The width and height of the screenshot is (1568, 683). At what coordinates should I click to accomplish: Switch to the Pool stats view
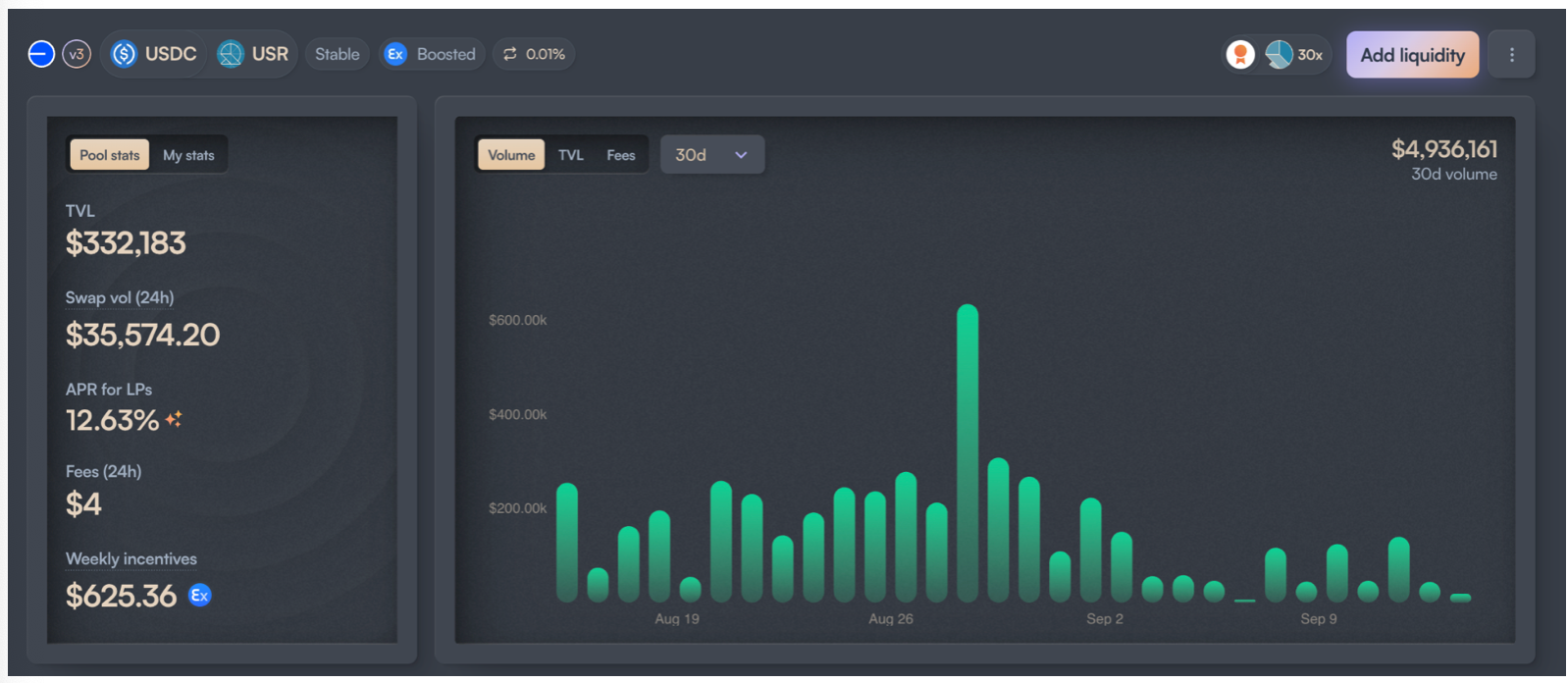click(x=110, y=155)
